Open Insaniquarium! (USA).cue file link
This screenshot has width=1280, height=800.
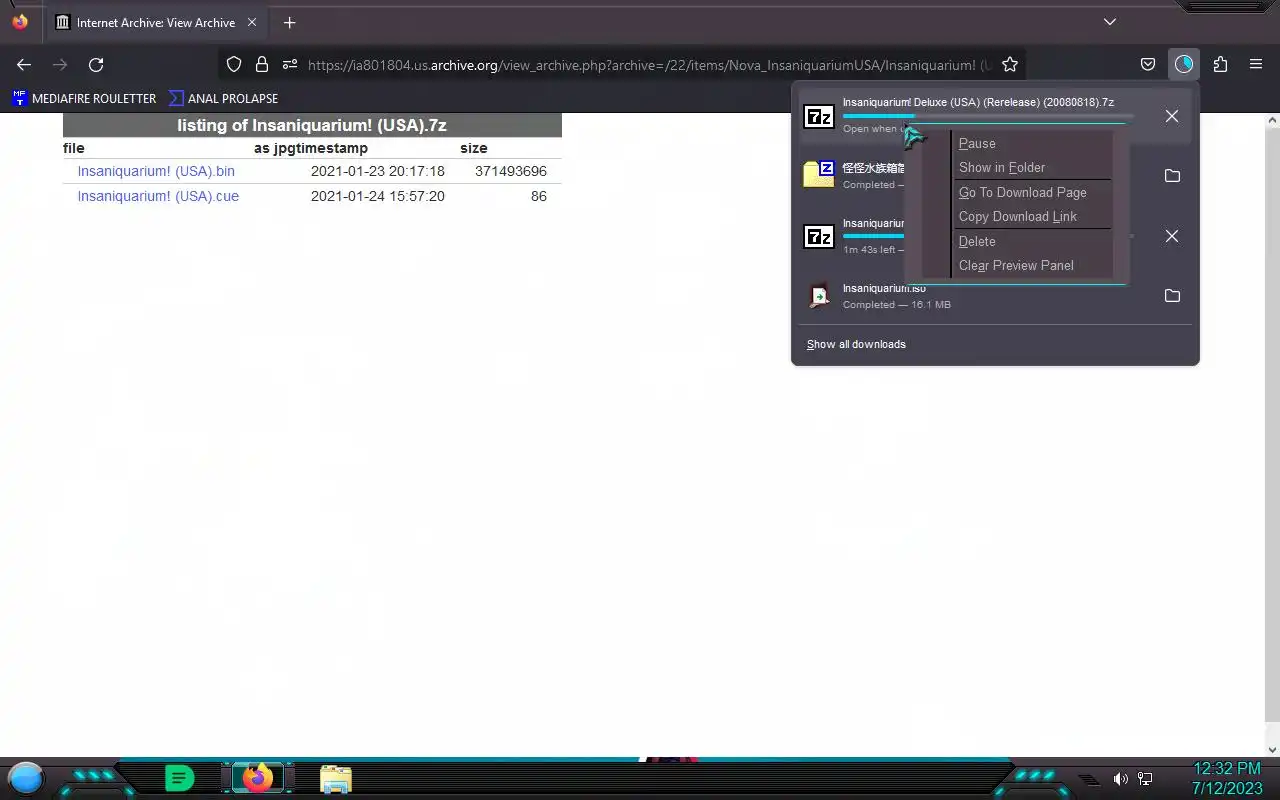158,196
